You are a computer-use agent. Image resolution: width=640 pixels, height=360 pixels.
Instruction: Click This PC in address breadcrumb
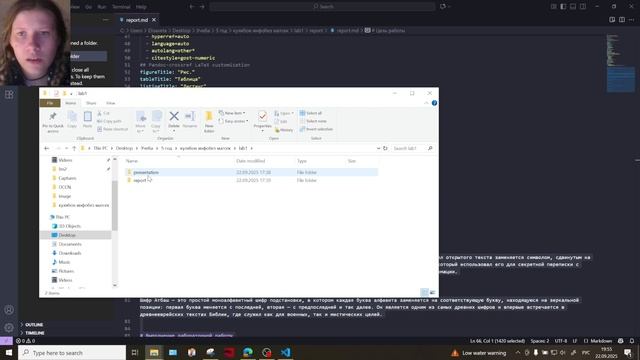(100, 148)
